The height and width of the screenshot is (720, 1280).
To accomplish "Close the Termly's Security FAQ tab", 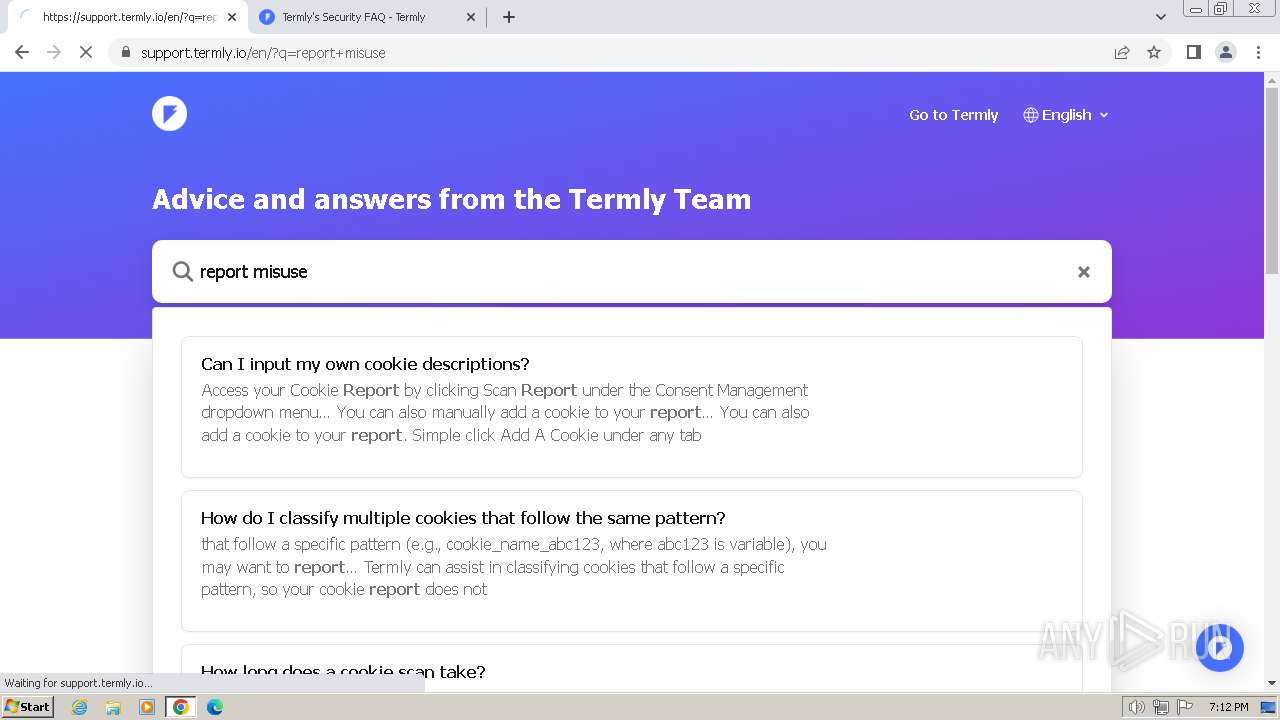I will pyautogui.click(x=470, y=17).
